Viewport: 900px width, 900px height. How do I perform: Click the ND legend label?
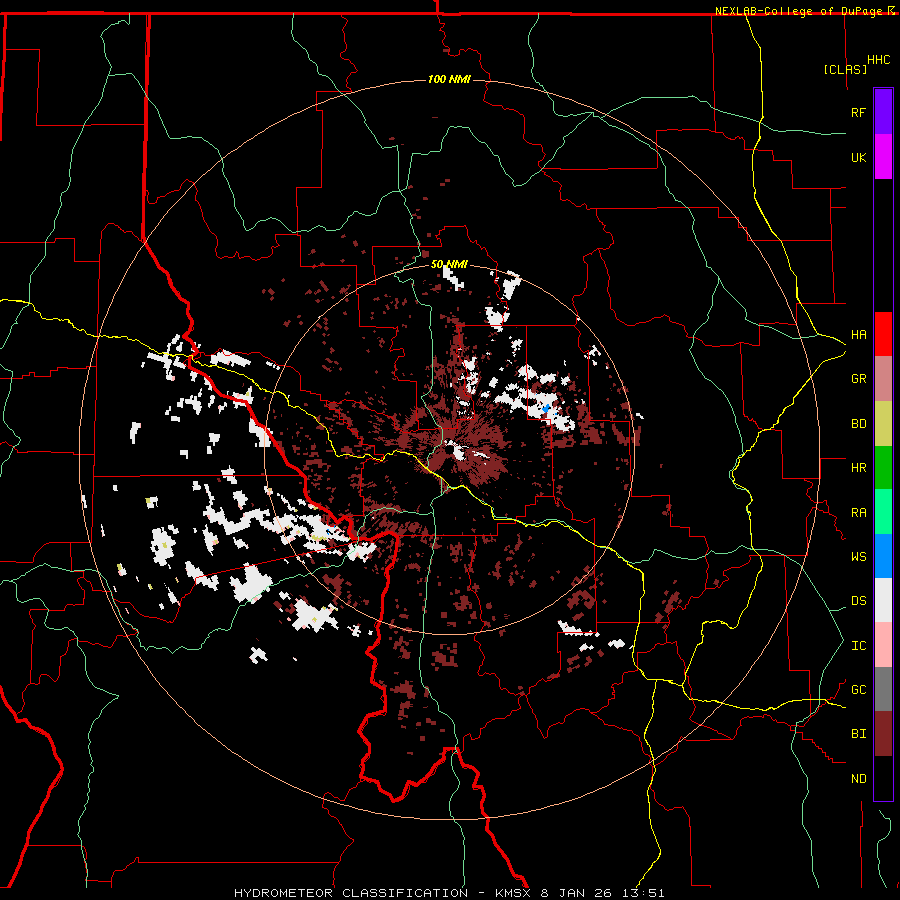coord(858,779)
